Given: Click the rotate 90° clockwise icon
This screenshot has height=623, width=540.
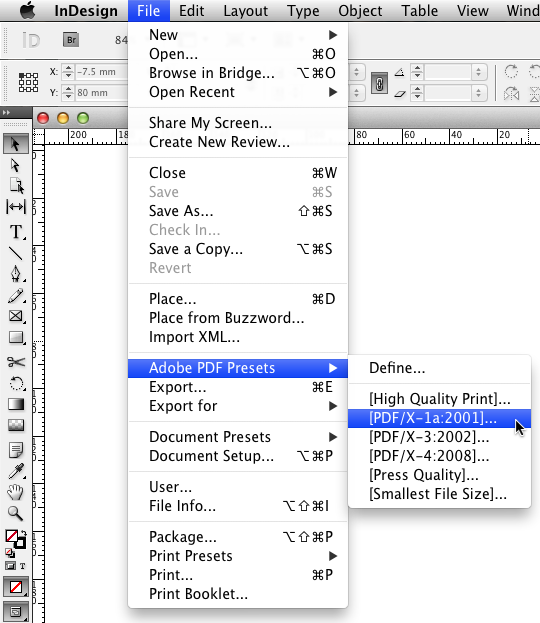Looking at the screenshot, I should [511, 72].
